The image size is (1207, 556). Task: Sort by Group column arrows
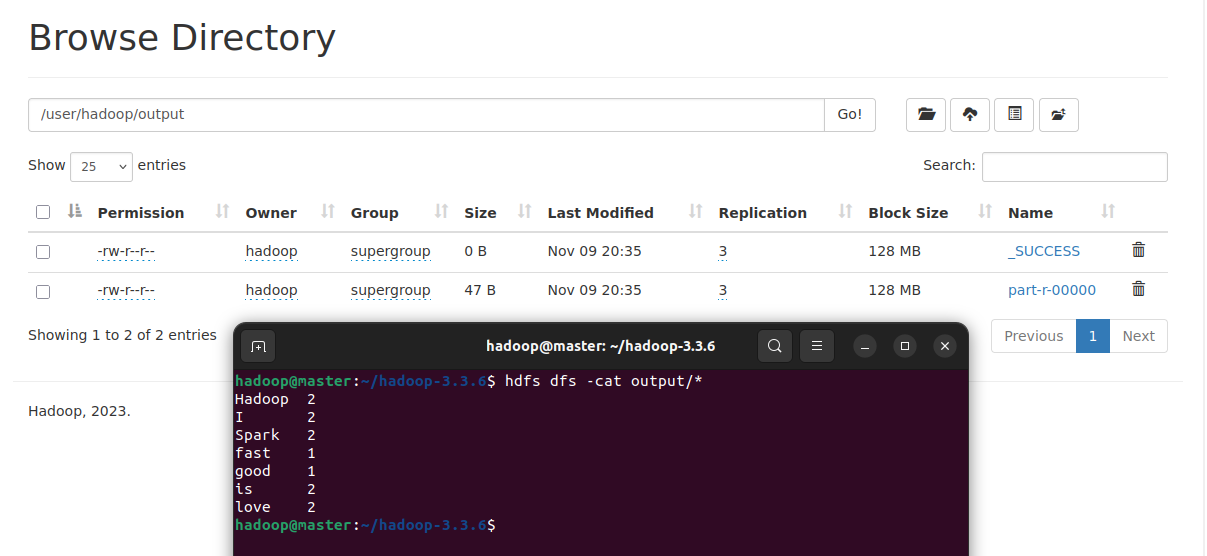click(442, 212)
